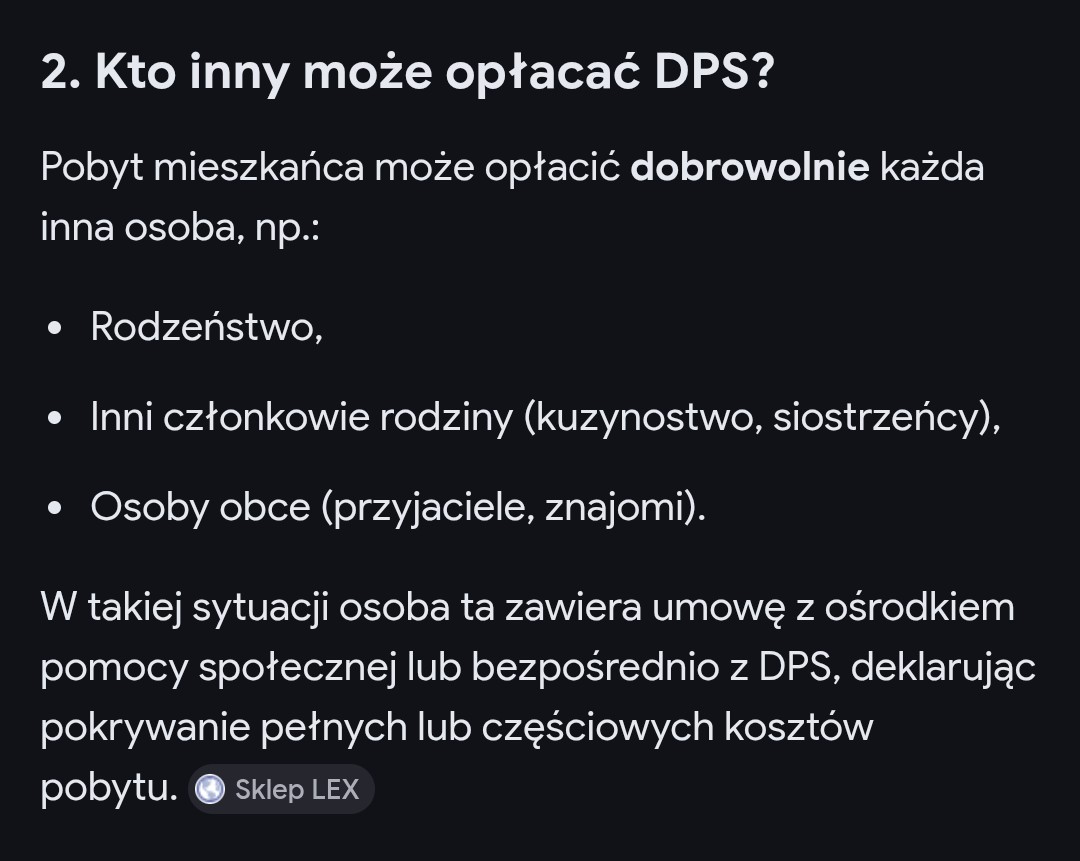Image resolution: width=1080 pixels, height=861 pixels.
Task: Click the globe icon in Sklep LEX chip
Action: click(210, 789)
